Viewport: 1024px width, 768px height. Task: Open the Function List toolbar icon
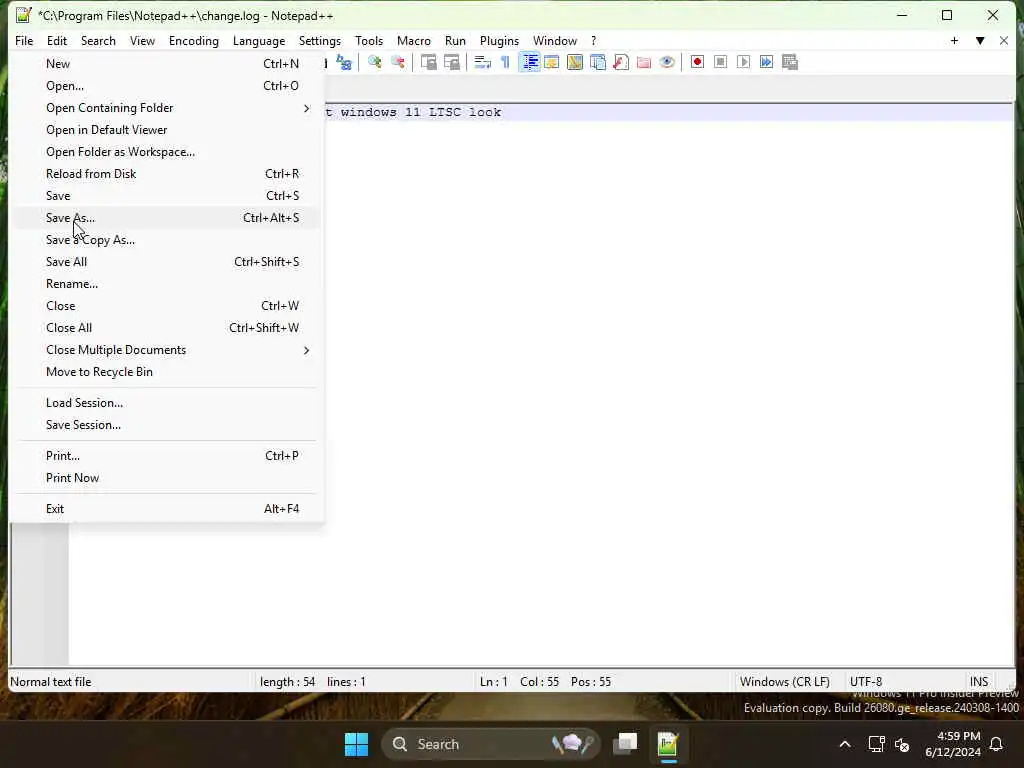click(x=621, y=62)
